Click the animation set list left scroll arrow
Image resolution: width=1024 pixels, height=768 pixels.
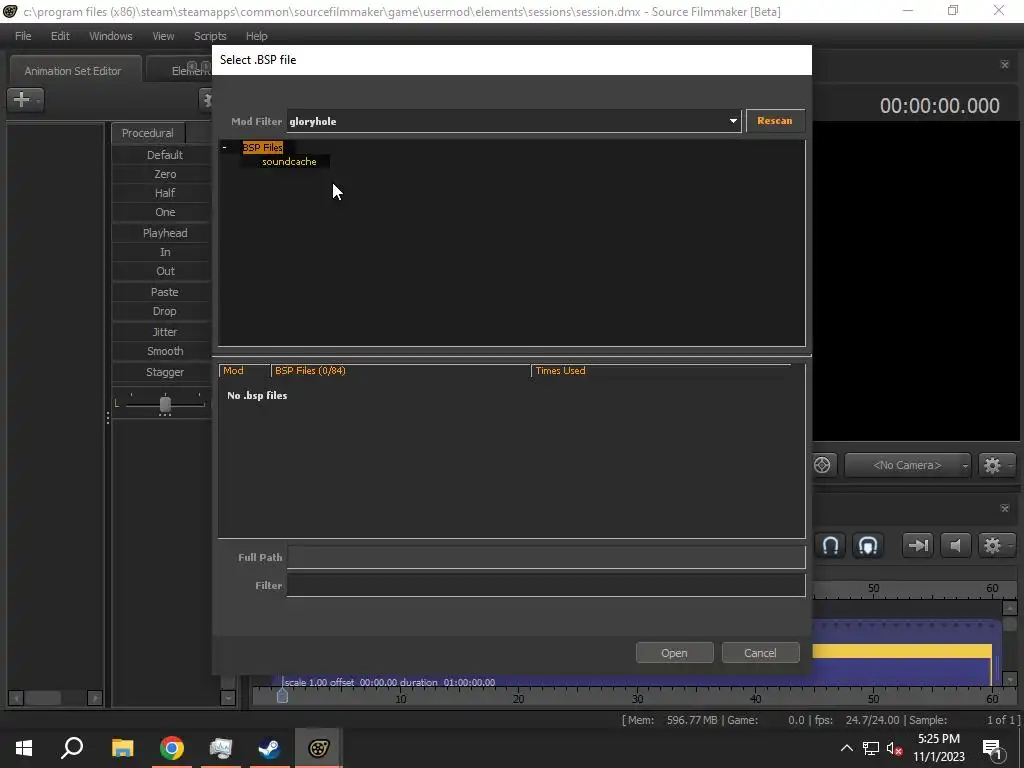[16, 698]
